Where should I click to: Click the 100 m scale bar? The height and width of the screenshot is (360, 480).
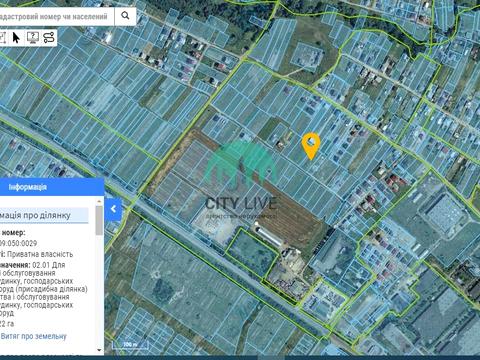coord(130,345)
